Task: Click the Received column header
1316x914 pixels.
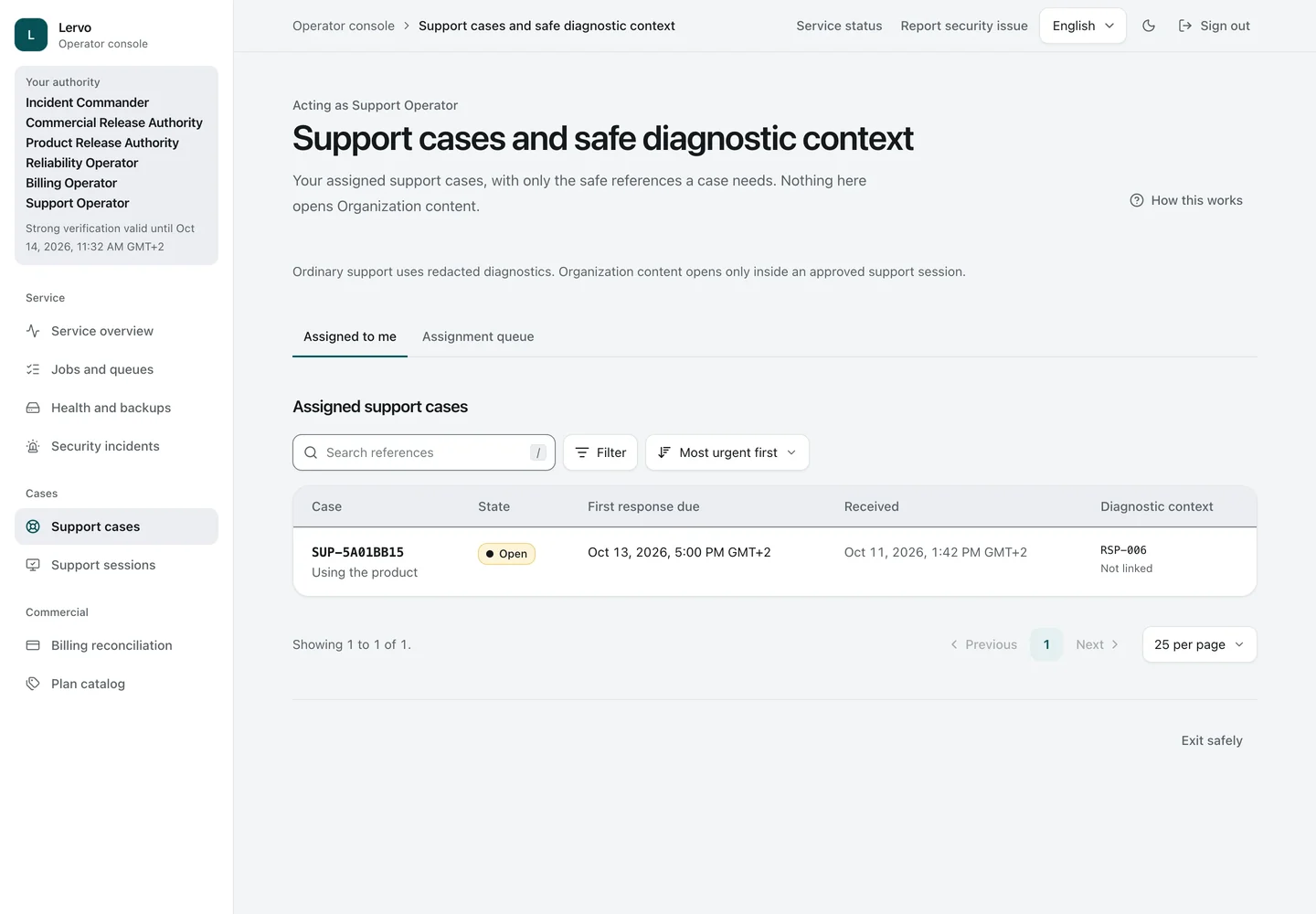Action: tap(872, 506)
